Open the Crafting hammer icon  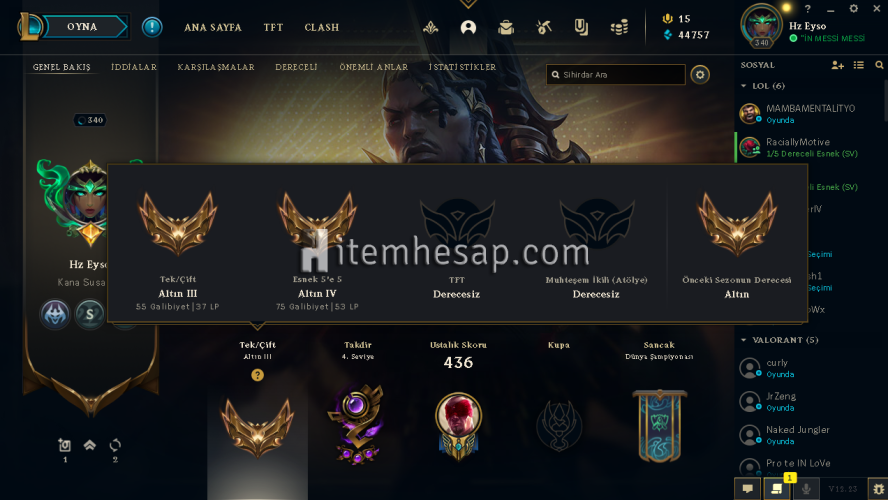pos(544,27)
